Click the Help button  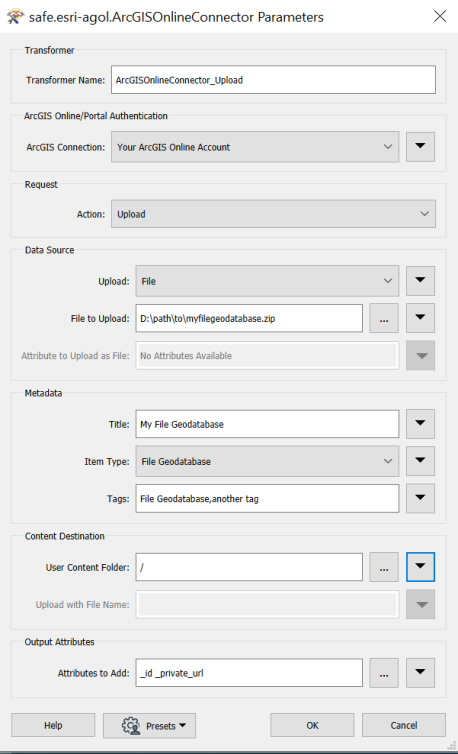click(x=53, y=725)
